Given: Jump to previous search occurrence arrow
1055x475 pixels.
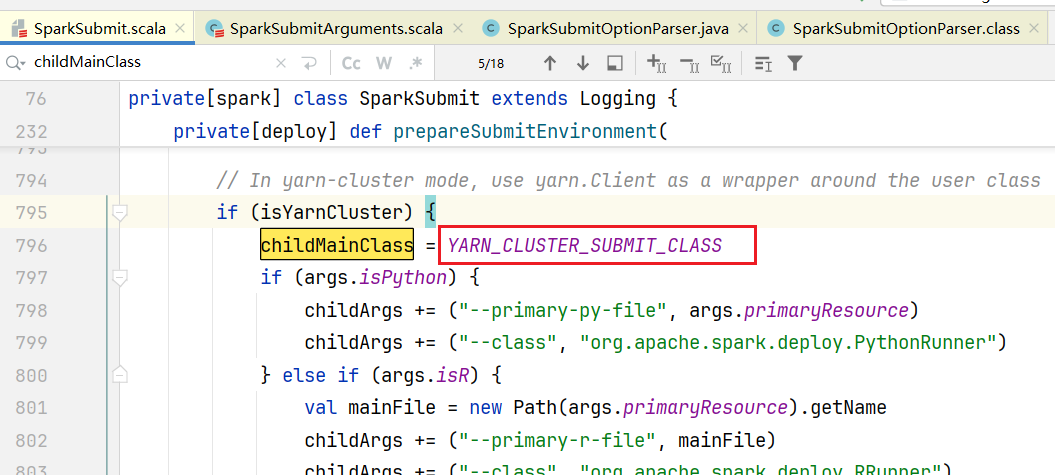Looking at the screenshot, I should pos(549,63).
